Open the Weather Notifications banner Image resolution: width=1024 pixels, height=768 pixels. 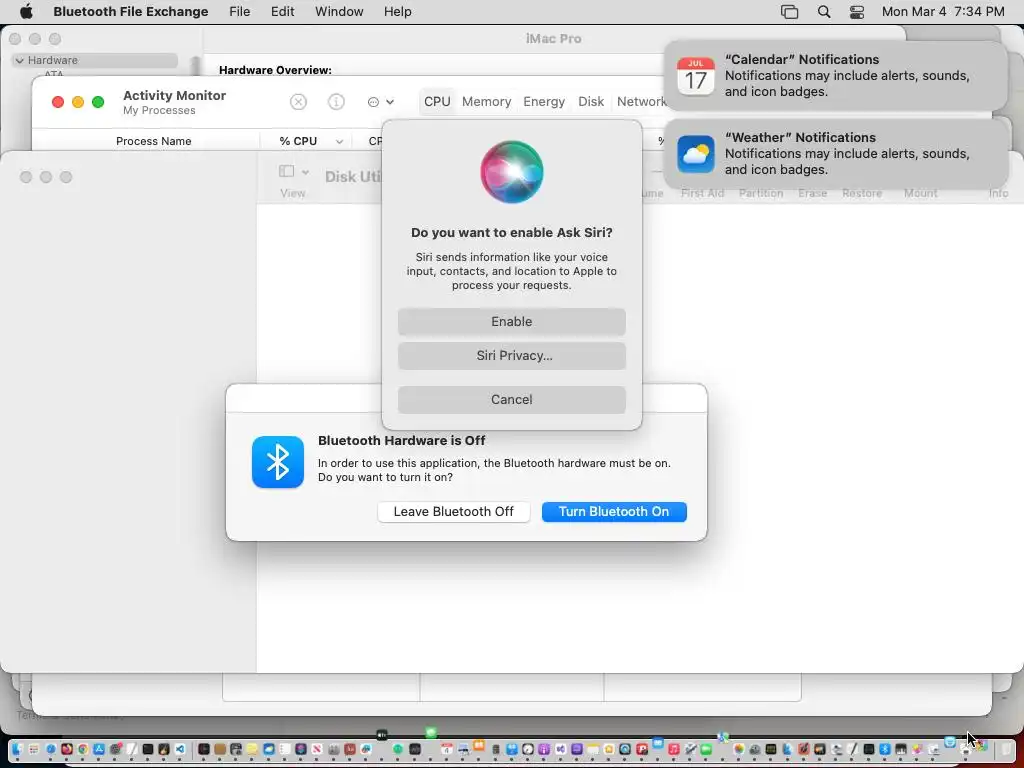tap(835, 153)
